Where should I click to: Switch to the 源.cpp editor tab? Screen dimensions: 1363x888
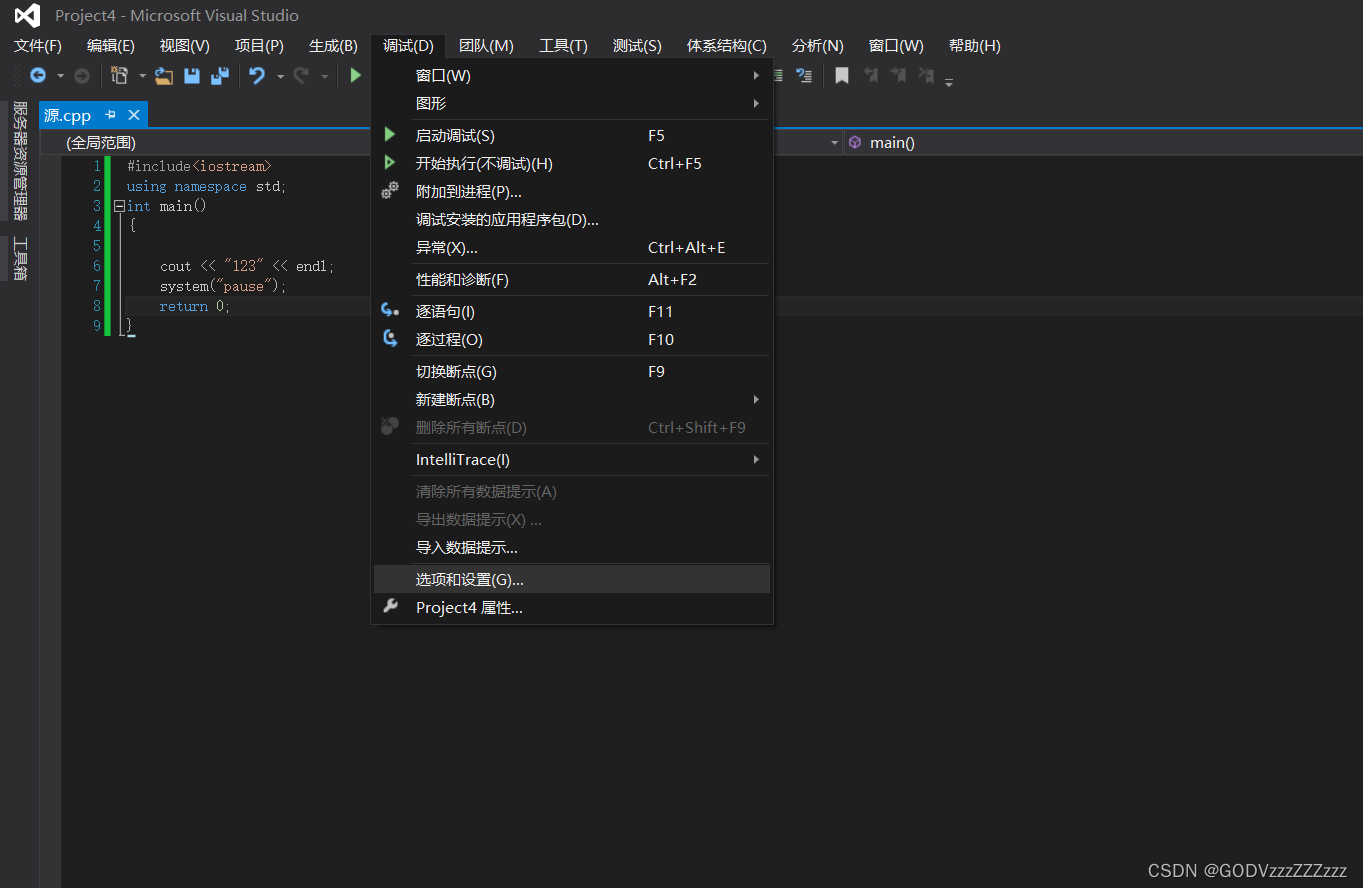coord(67,115)
